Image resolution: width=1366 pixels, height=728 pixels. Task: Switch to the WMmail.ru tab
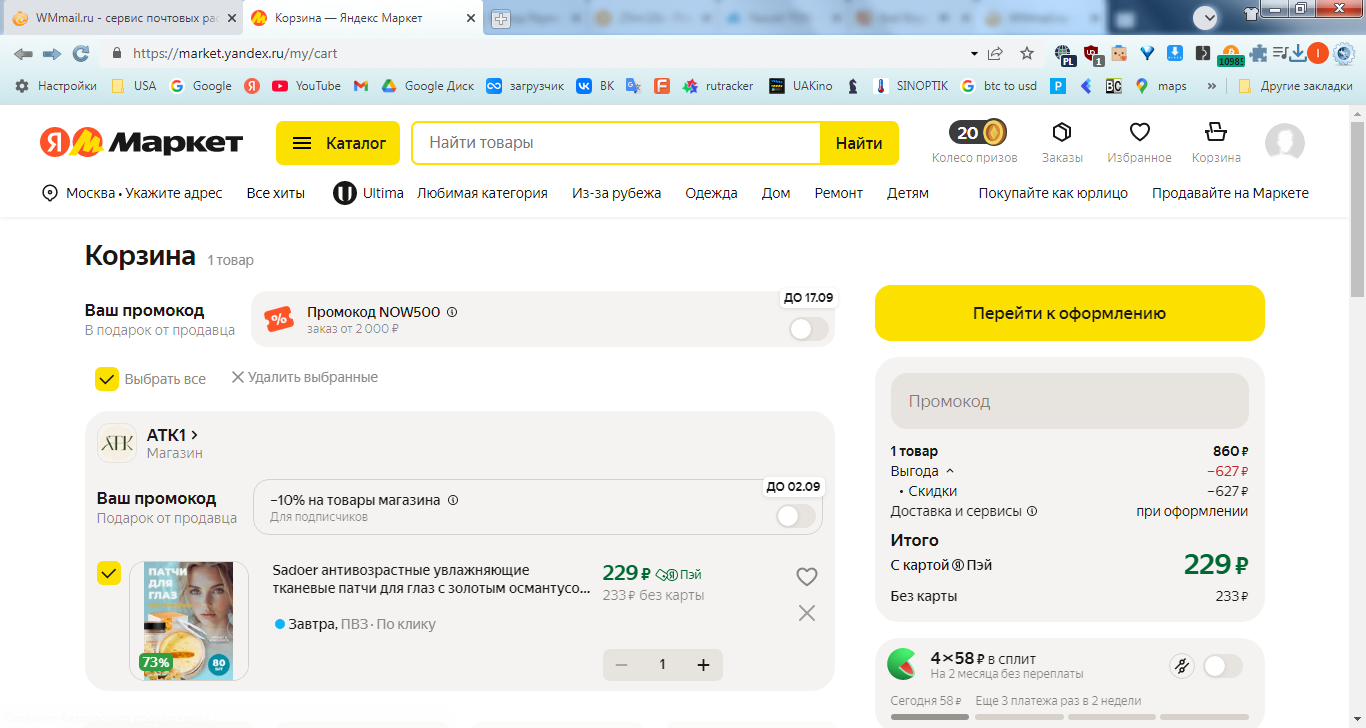coord(122,18)
